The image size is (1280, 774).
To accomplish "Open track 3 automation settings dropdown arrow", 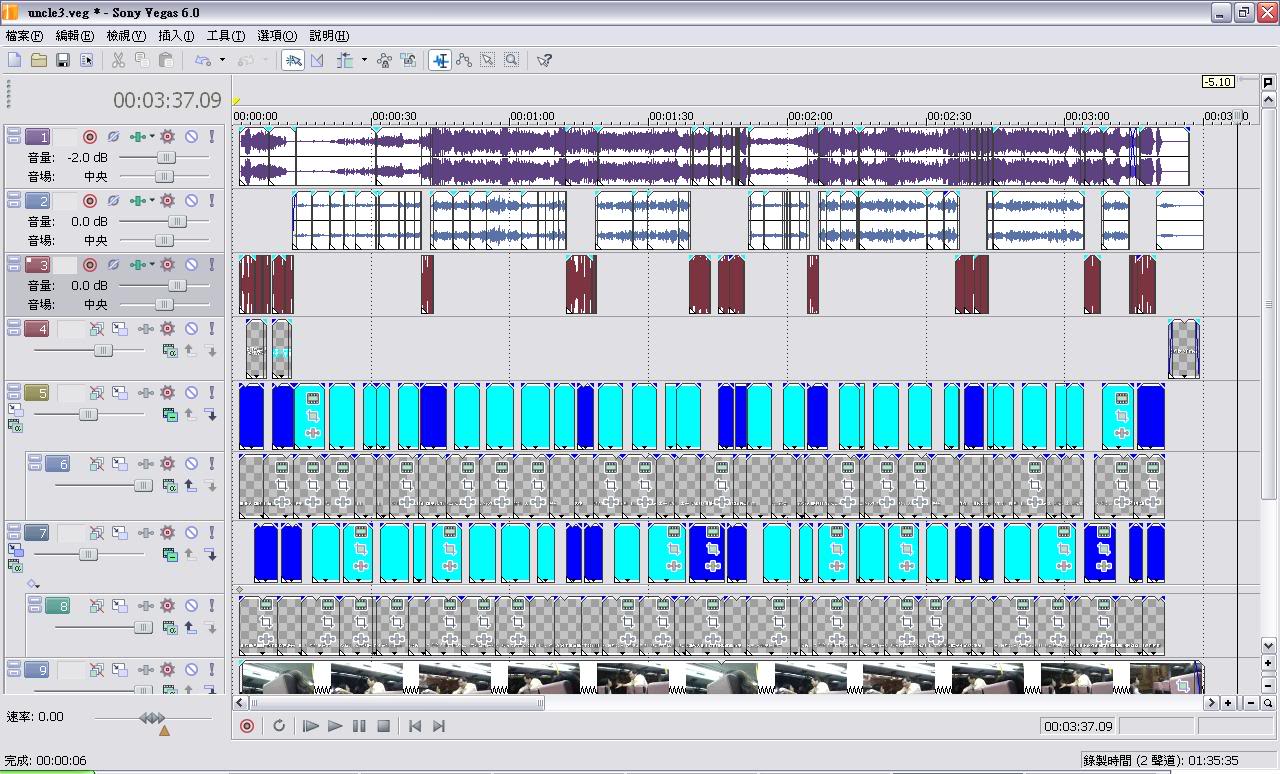I will pyautogui.click(x=152, y=265).
